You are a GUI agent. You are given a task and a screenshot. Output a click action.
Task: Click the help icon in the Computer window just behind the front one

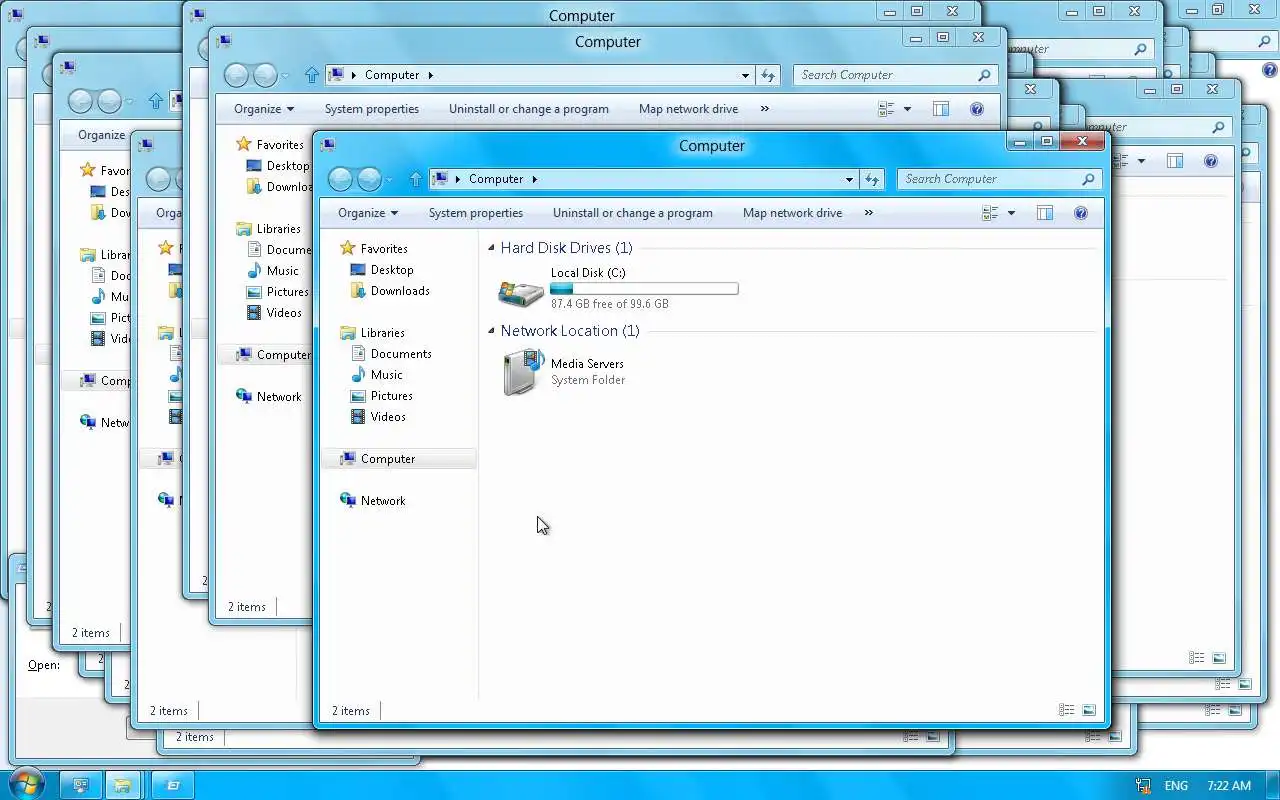[x=976, y=109]
